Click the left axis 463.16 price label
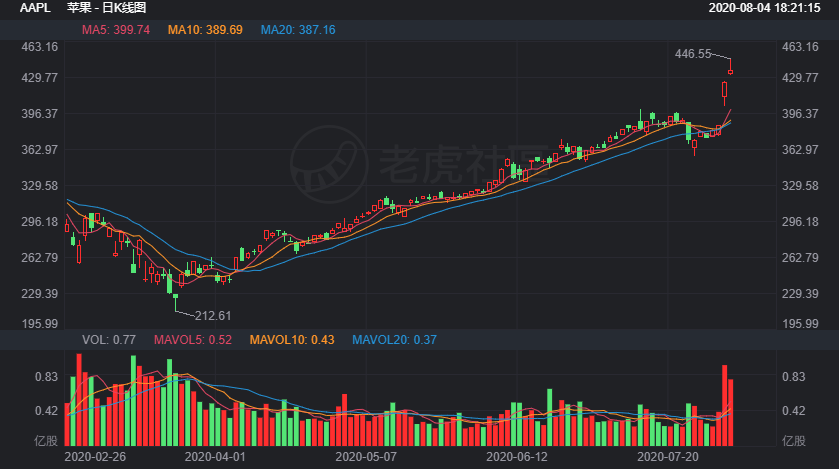This screenshot has height=469, width=839. 40,47
